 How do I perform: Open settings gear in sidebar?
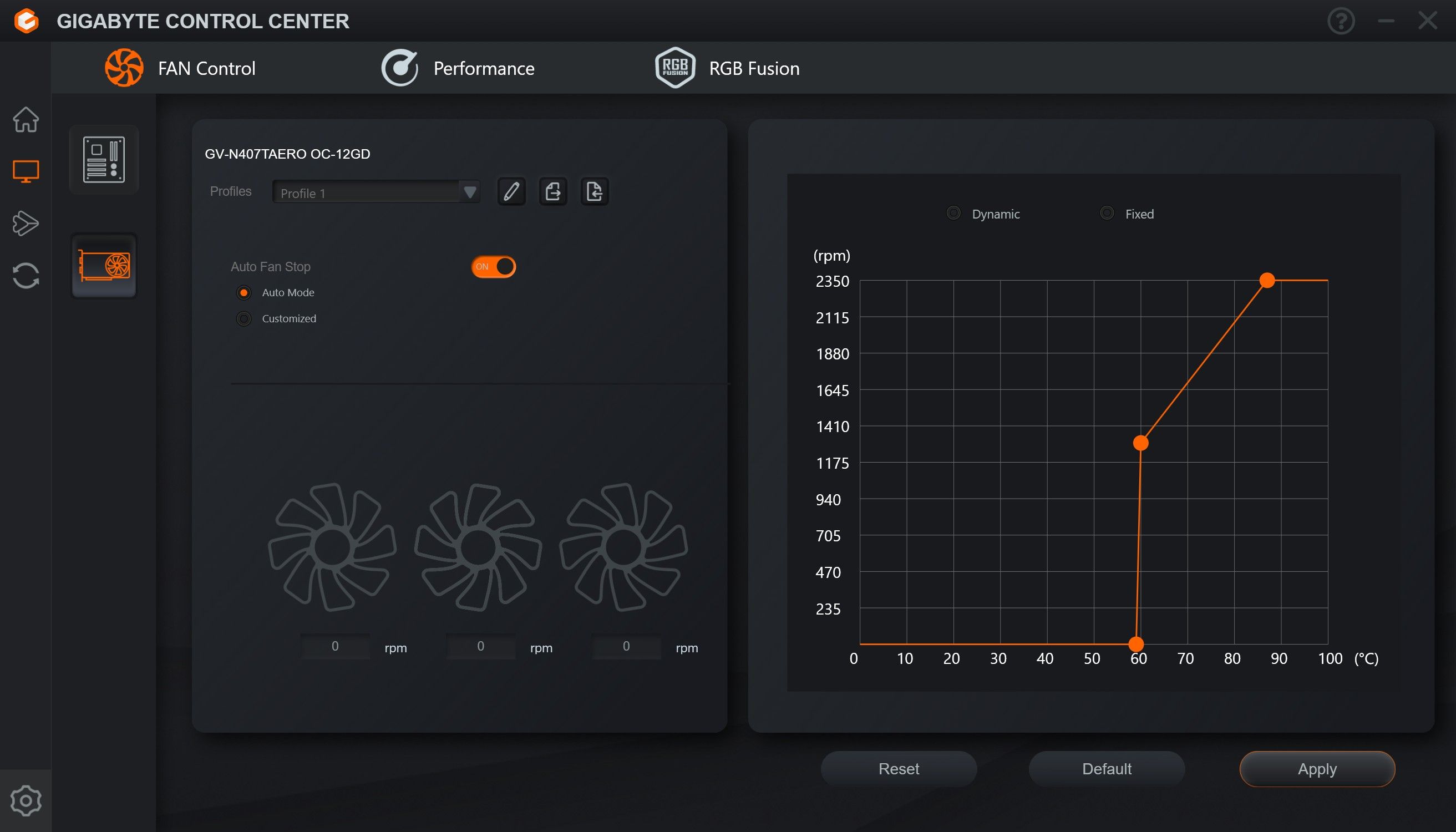coord(26,800)
